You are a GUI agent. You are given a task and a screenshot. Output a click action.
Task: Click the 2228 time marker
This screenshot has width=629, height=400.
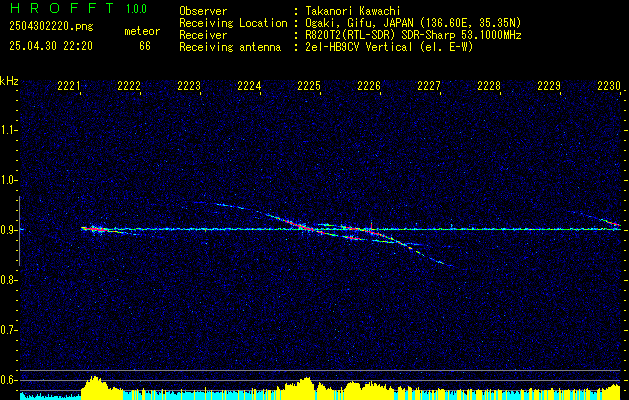489,86
